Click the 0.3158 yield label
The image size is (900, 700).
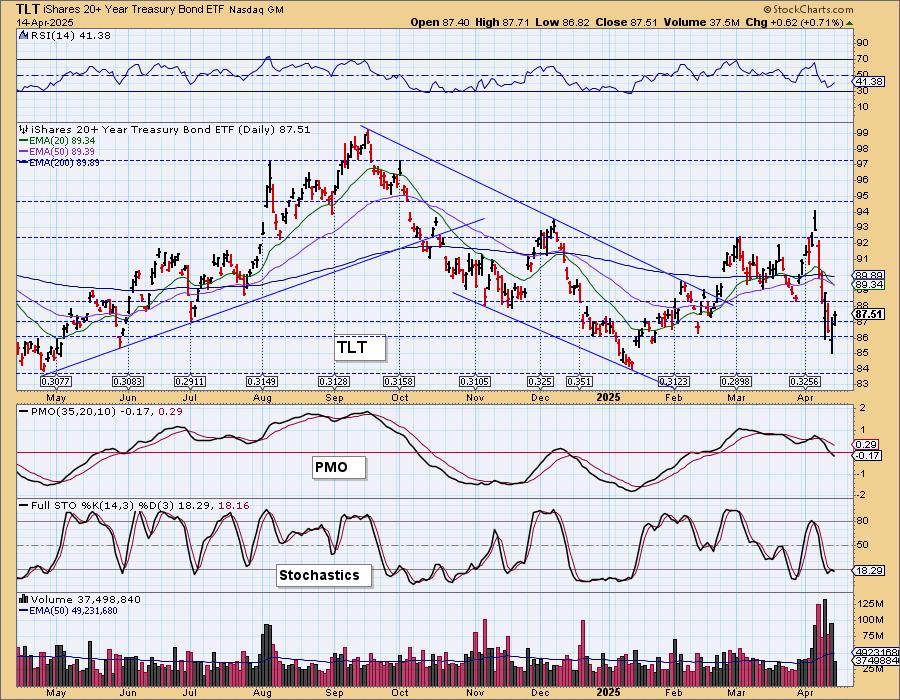[399, 381]
